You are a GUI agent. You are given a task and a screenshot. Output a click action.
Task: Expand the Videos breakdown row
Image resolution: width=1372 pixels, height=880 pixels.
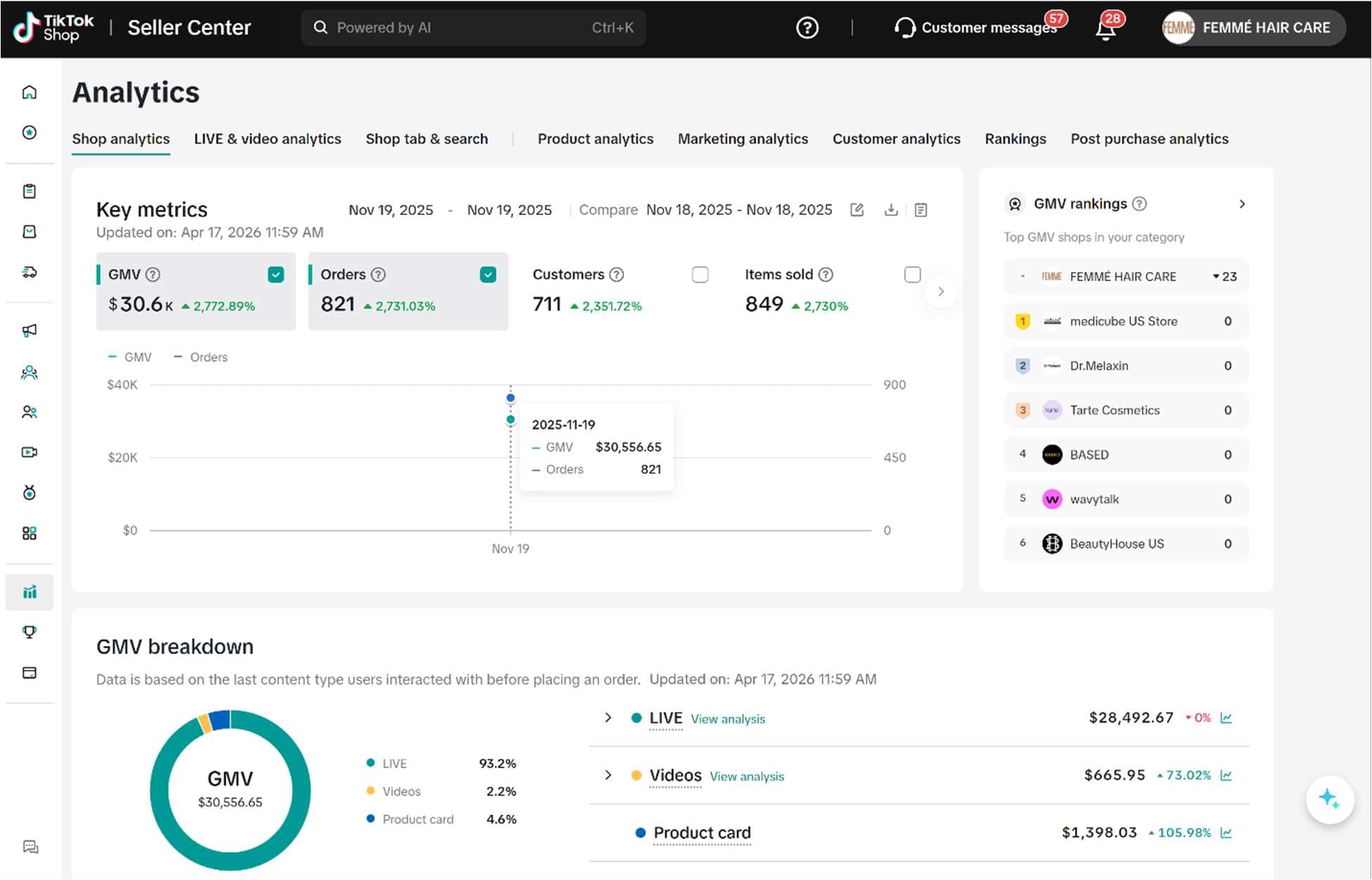point(608,775)
